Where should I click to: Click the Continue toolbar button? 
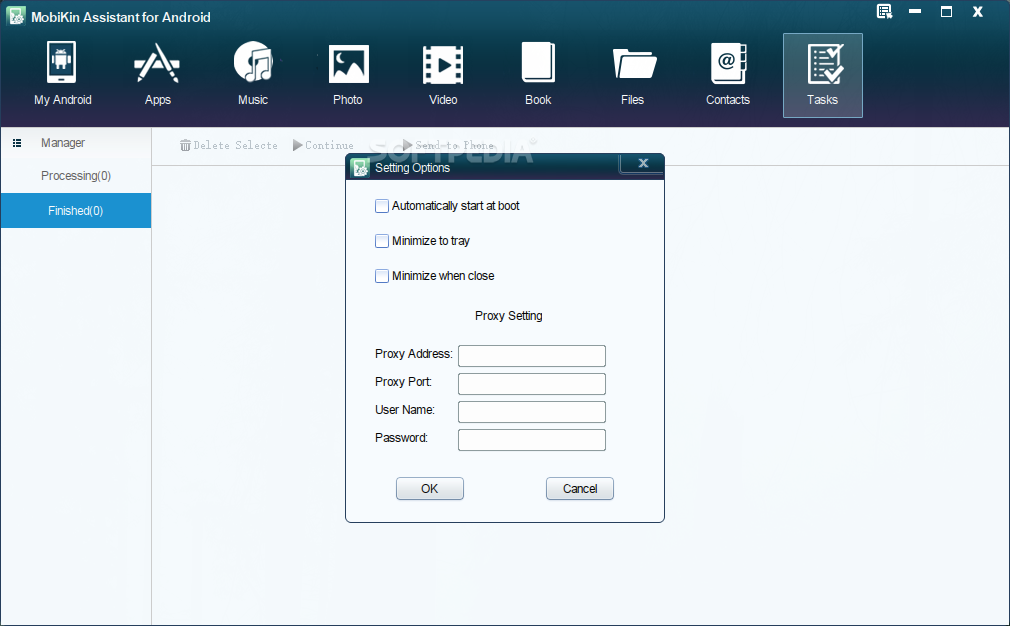(323, 146)
